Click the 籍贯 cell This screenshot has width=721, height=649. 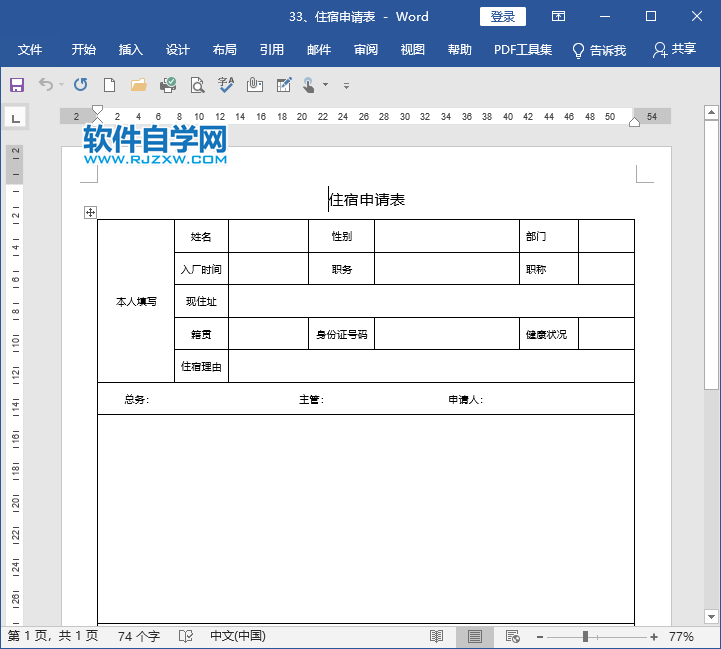point(201,334)
